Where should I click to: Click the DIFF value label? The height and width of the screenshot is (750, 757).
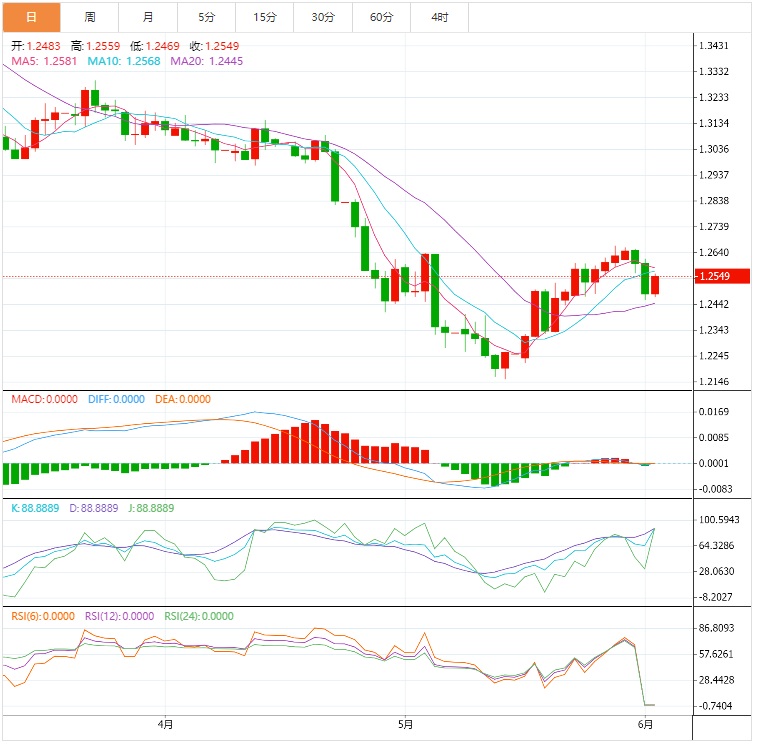[116, 399]
